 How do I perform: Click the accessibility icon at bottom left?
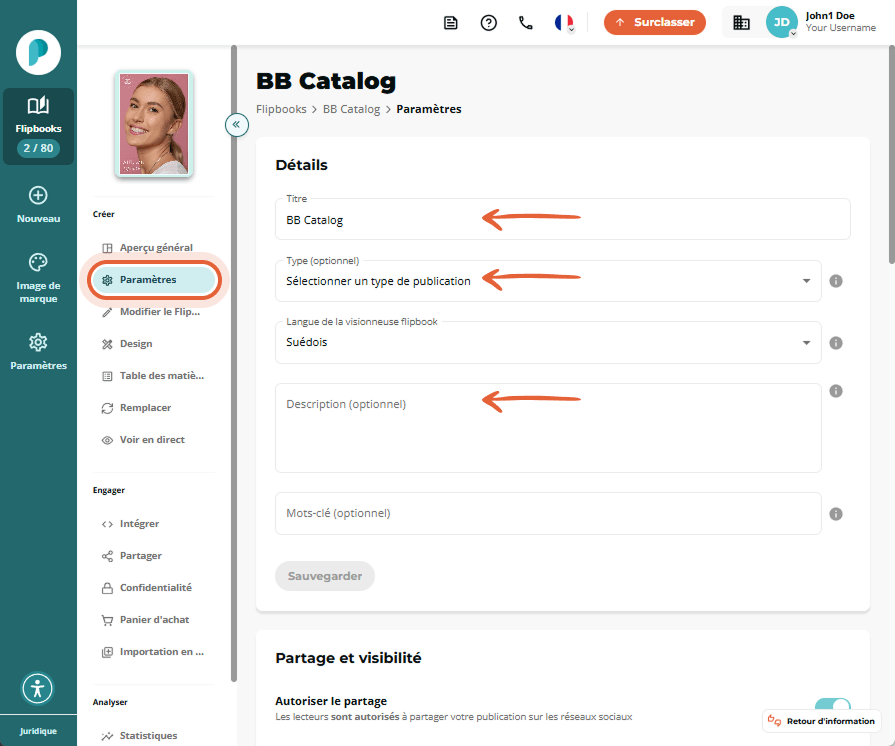(38, 688)
